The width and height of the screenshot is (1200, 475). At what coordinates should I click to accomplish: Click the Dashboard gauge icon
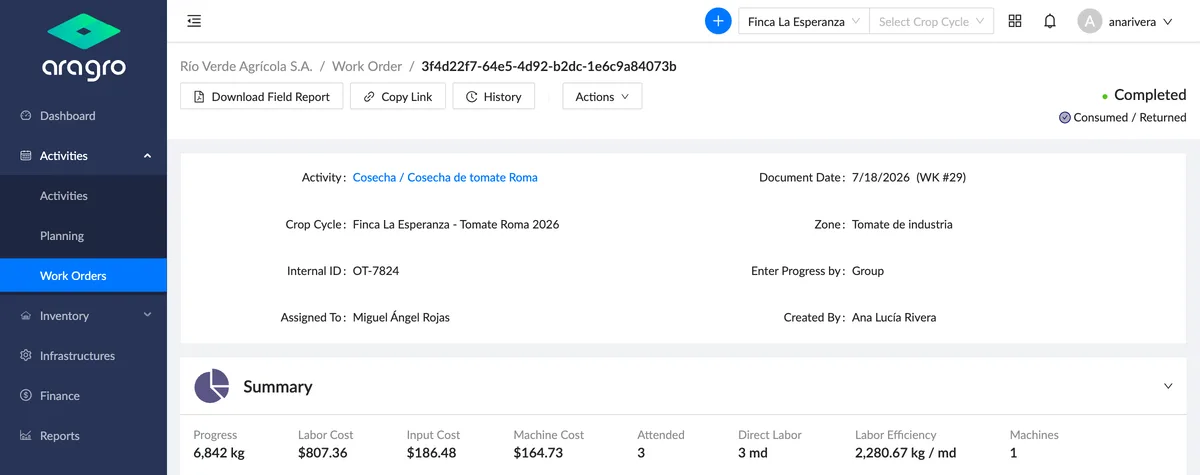(26, 116)
